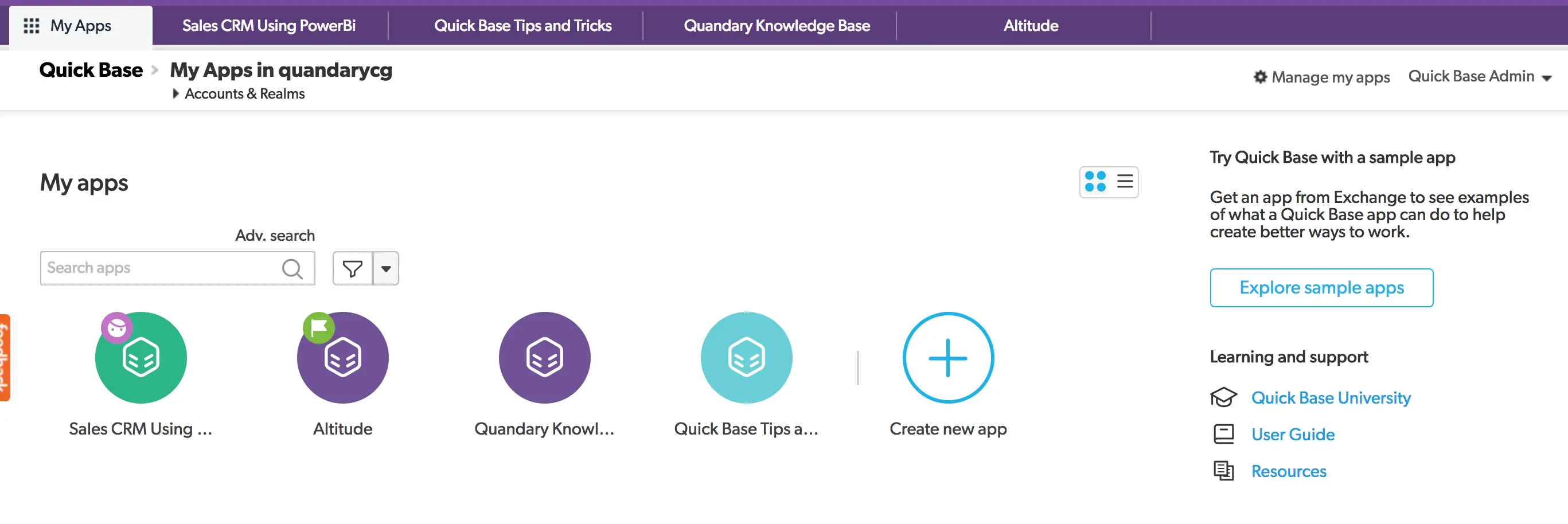Open the User Guide link
Screen dimensions: 1568x524
pos(1292,434)
